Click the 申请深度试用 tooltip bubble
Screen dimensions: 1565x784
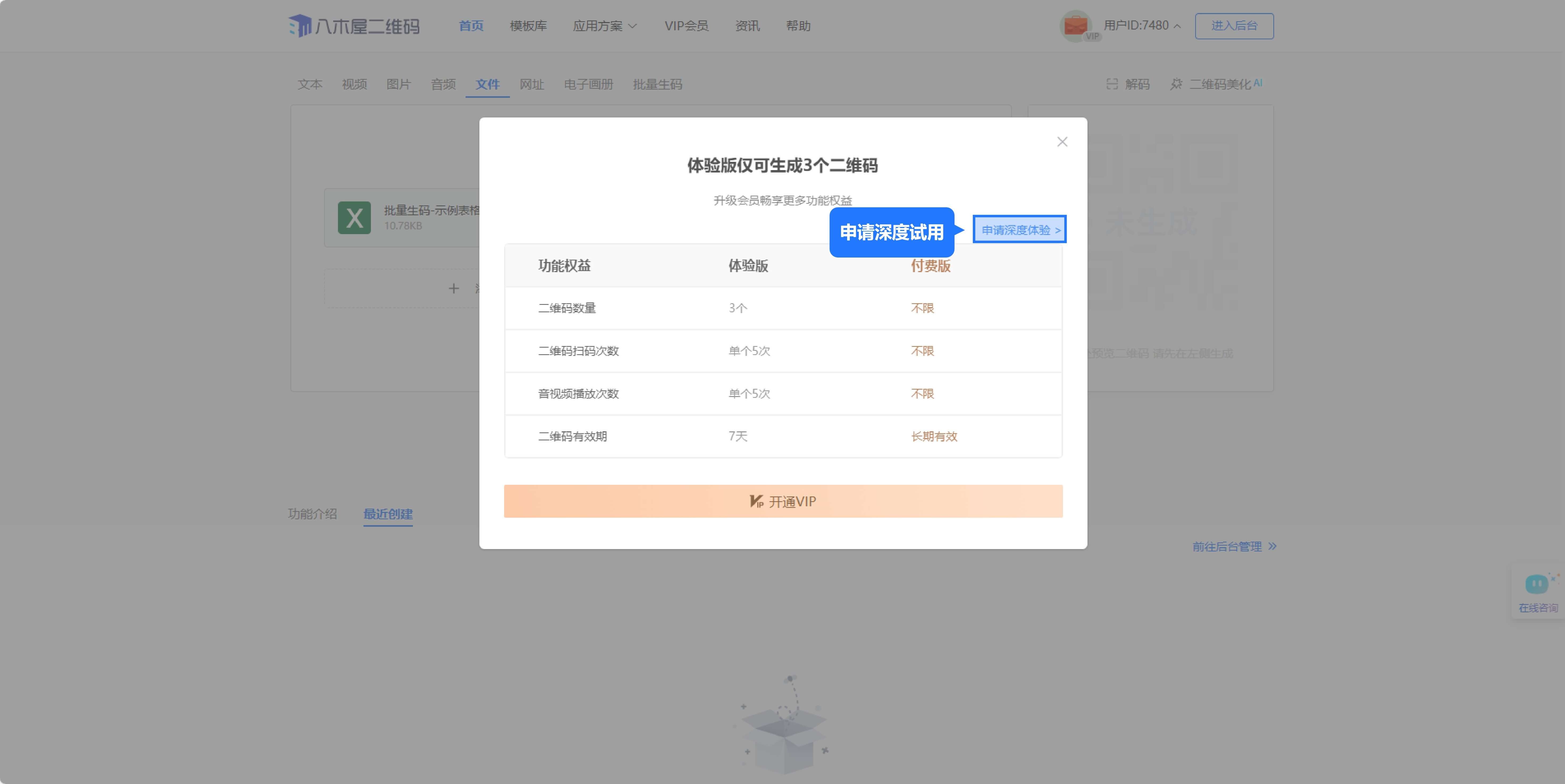pyautogui.click(x=891, y=232)
